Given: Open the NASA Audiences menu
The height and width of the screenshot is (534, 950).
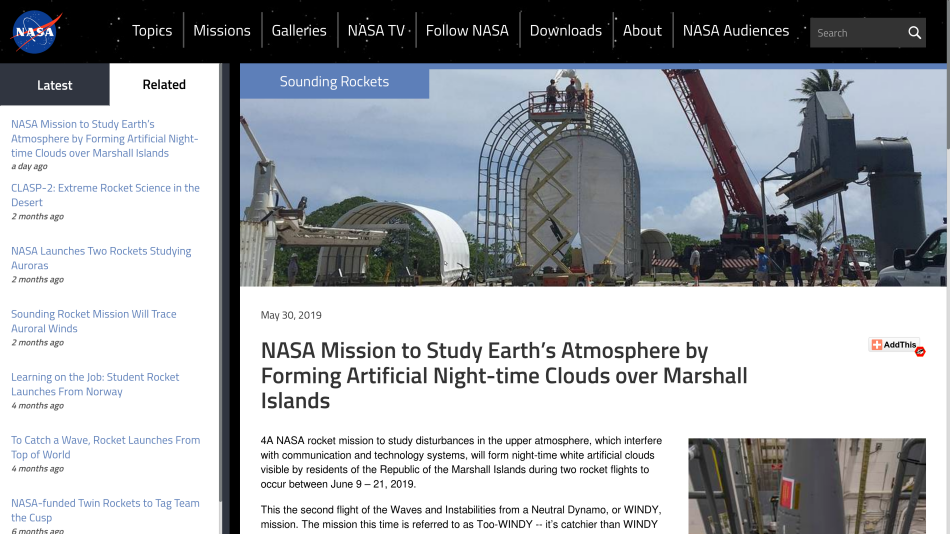Looking at the screenshot, I should [x=736, y=30].
